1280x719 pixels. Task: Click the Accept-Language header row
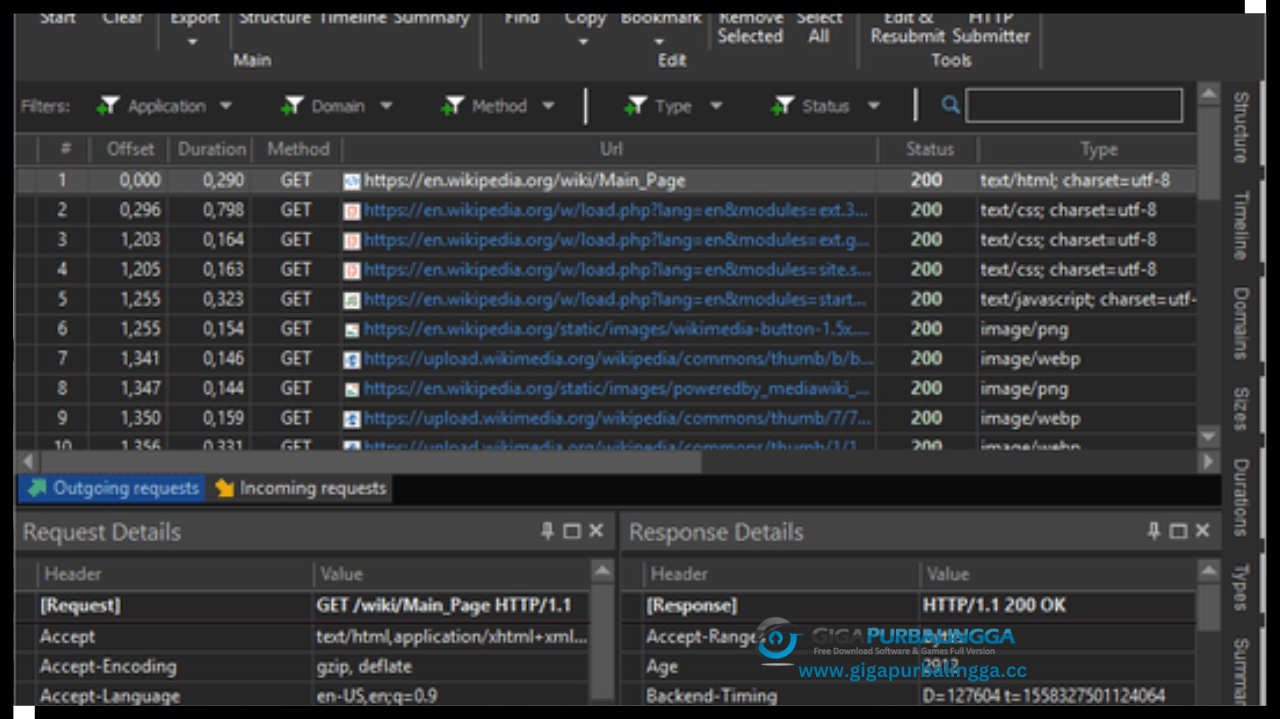(x=303, y=696)
